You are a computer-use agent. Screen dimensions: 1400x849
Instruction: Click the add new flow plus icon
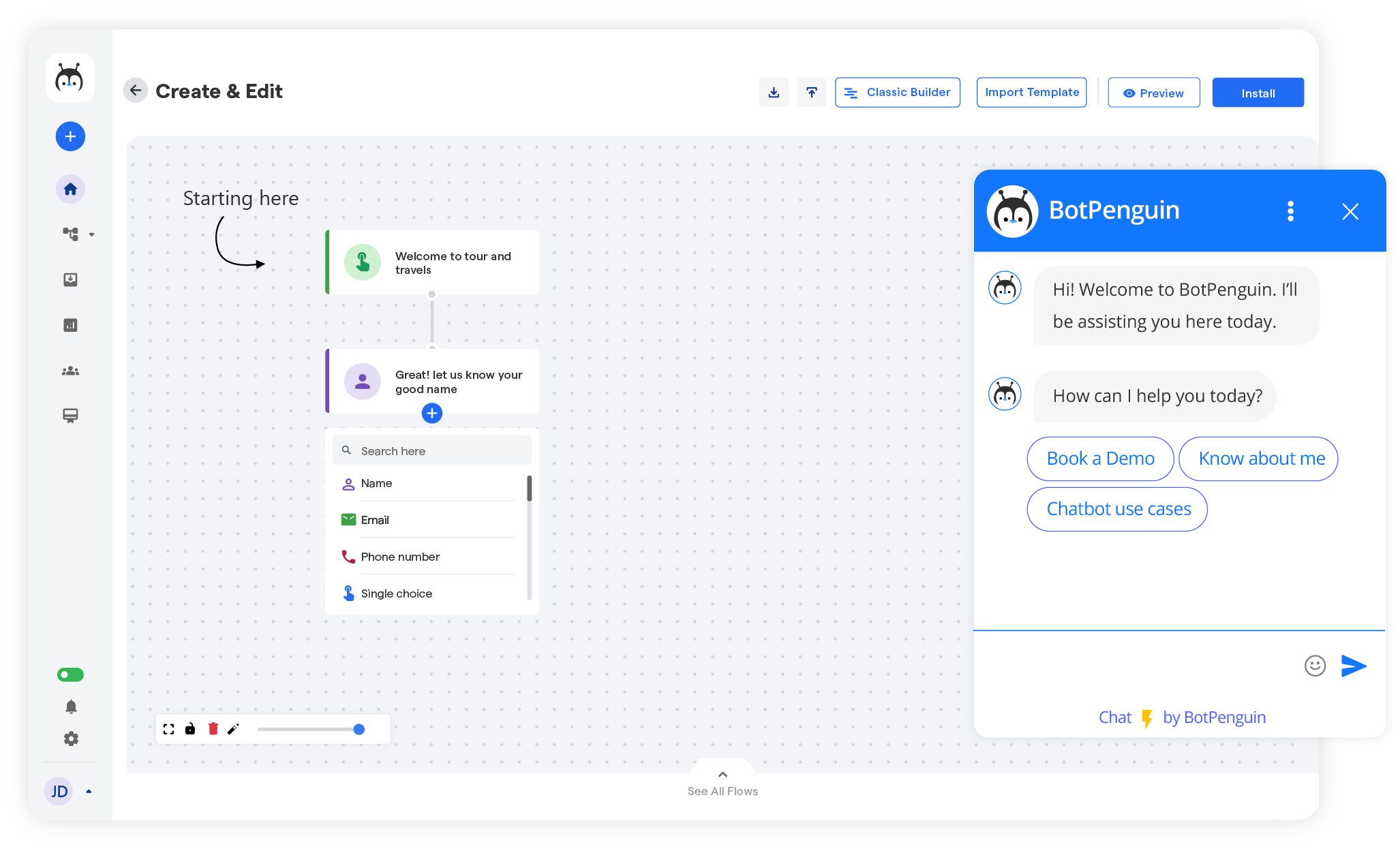click(70, 136)
